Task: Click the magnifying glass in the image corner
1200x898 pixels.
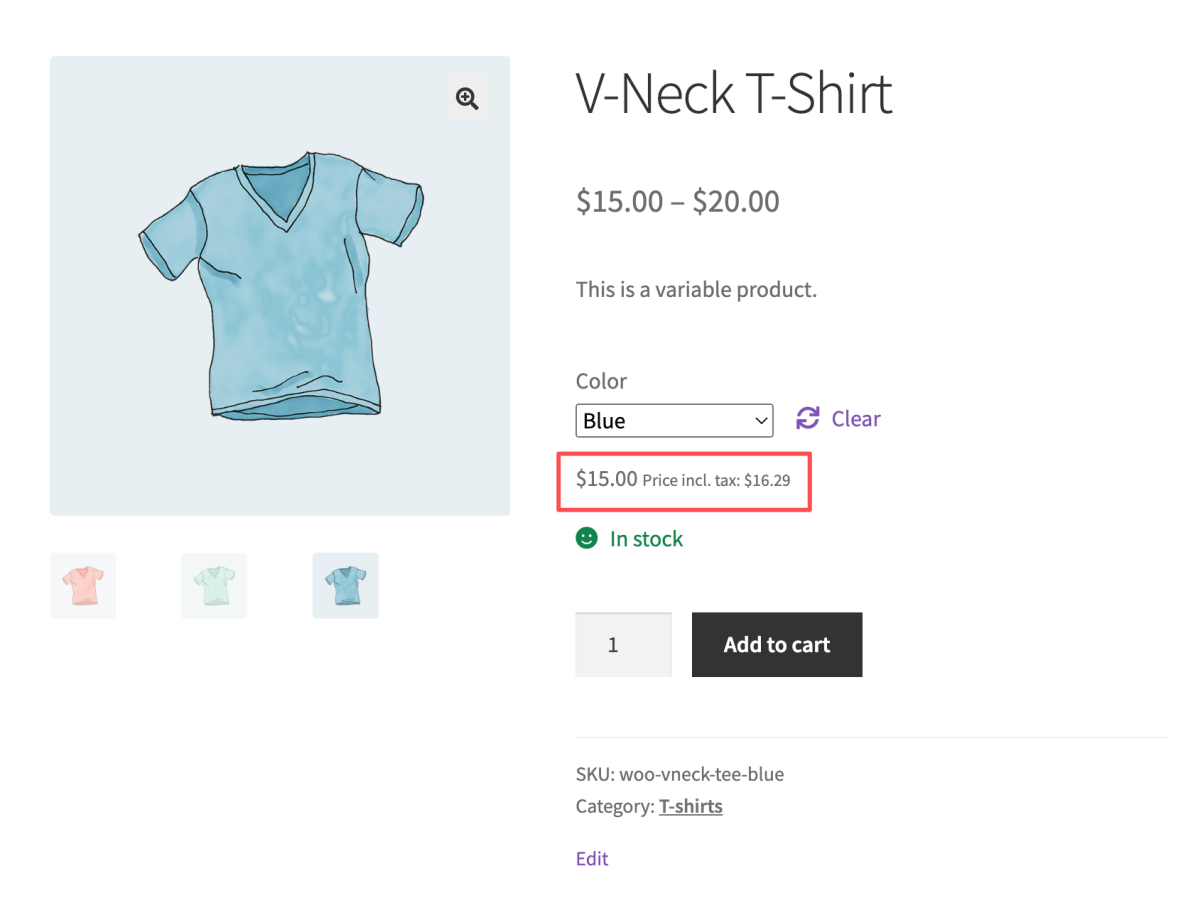Action: [x=466, y=98]
